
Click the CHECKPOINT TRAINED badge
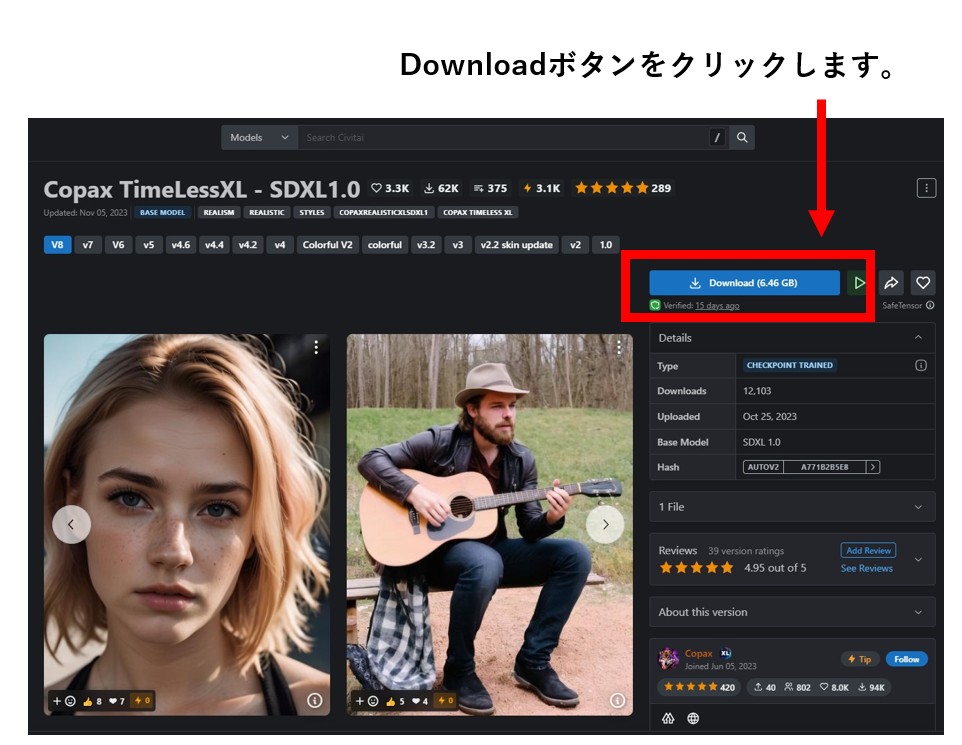click(x=790, y=365)
